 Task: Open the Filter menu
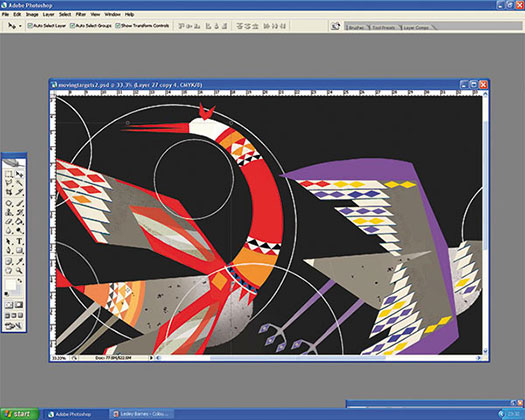tap(81, 14)
